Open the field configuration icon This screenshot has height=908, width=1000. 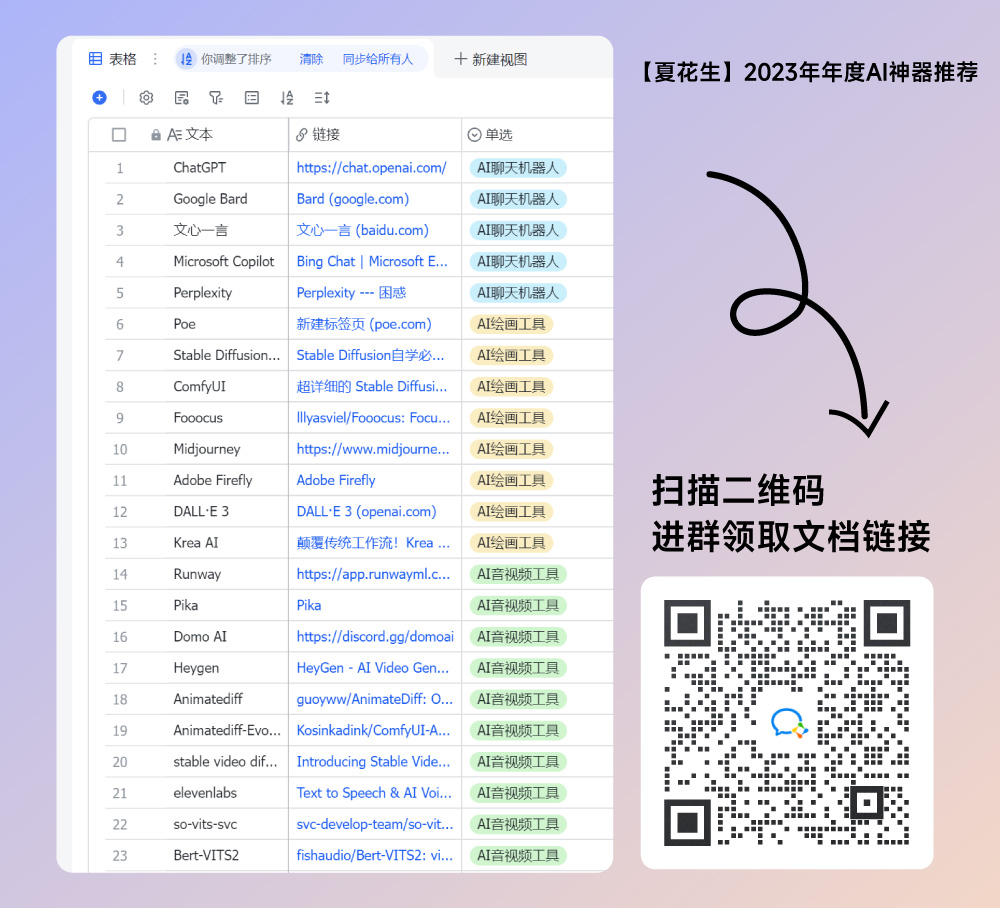(x=182, y=98)
